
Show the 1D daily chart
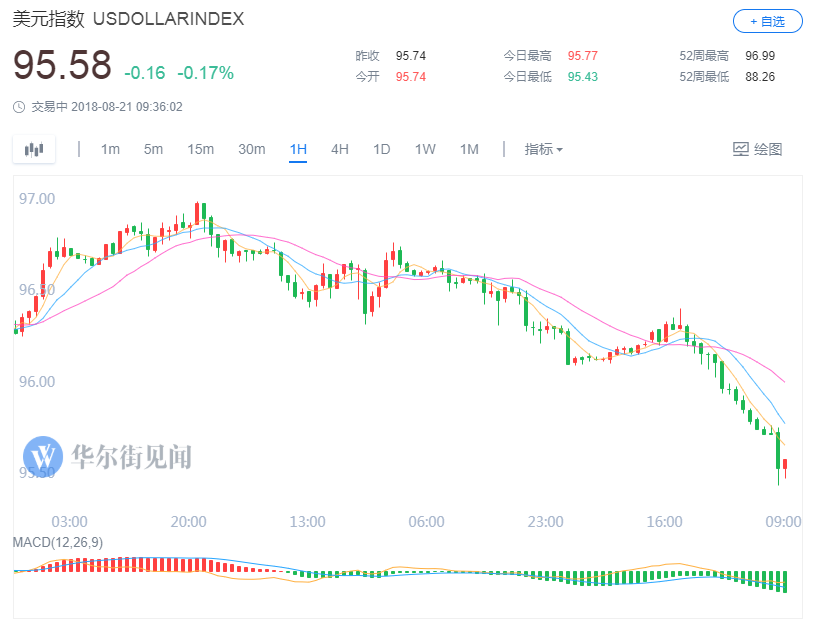click(x=382, y=149)
